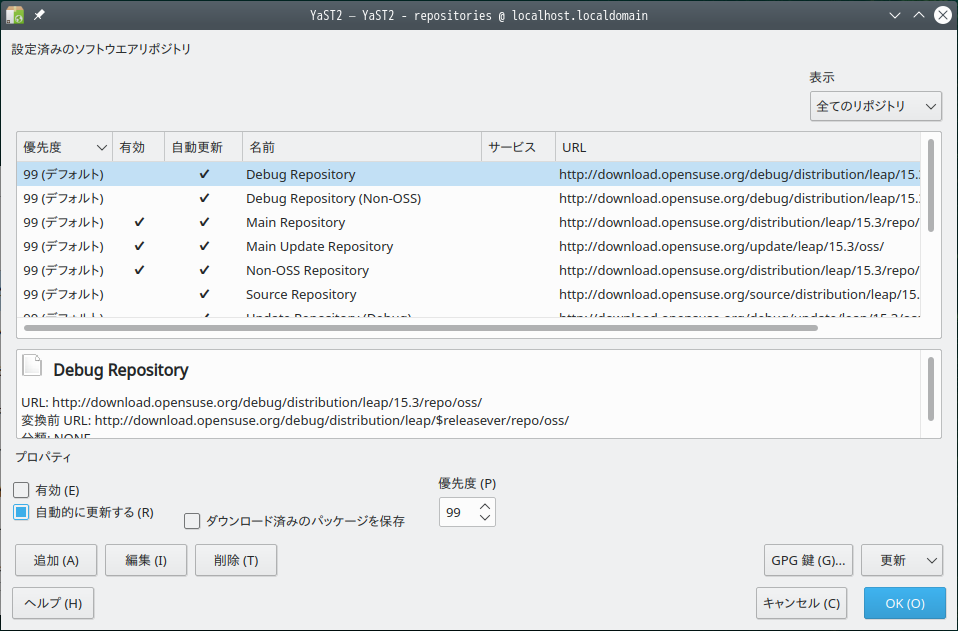
Task: Sort by 自動更新 column header
Action: pyautogui.click(x=203, y=147)
